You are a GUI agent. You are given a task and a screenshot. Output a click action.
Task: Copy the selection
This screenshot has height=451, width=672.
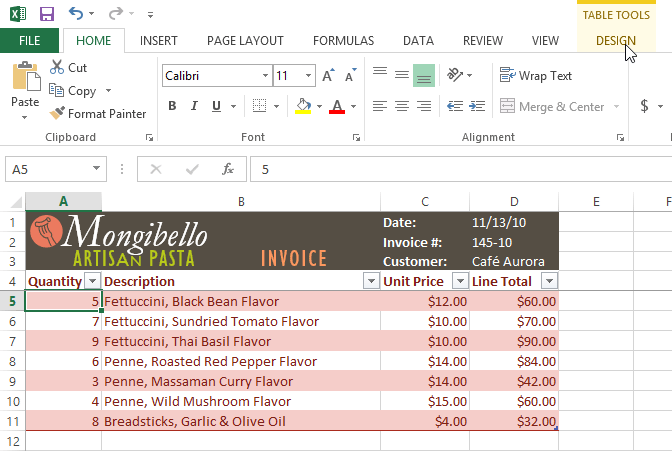73,90
